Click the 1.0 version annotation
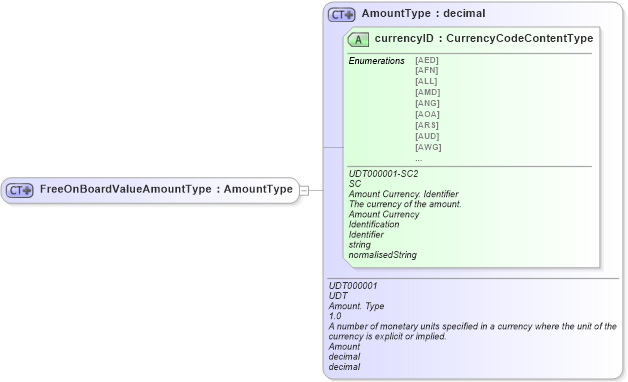 [335, 316]
